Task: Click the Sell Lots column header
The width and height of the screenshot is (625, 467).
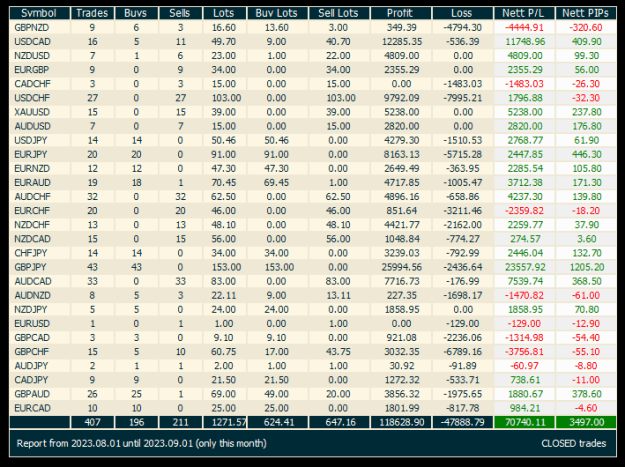Action: (339, 13)
